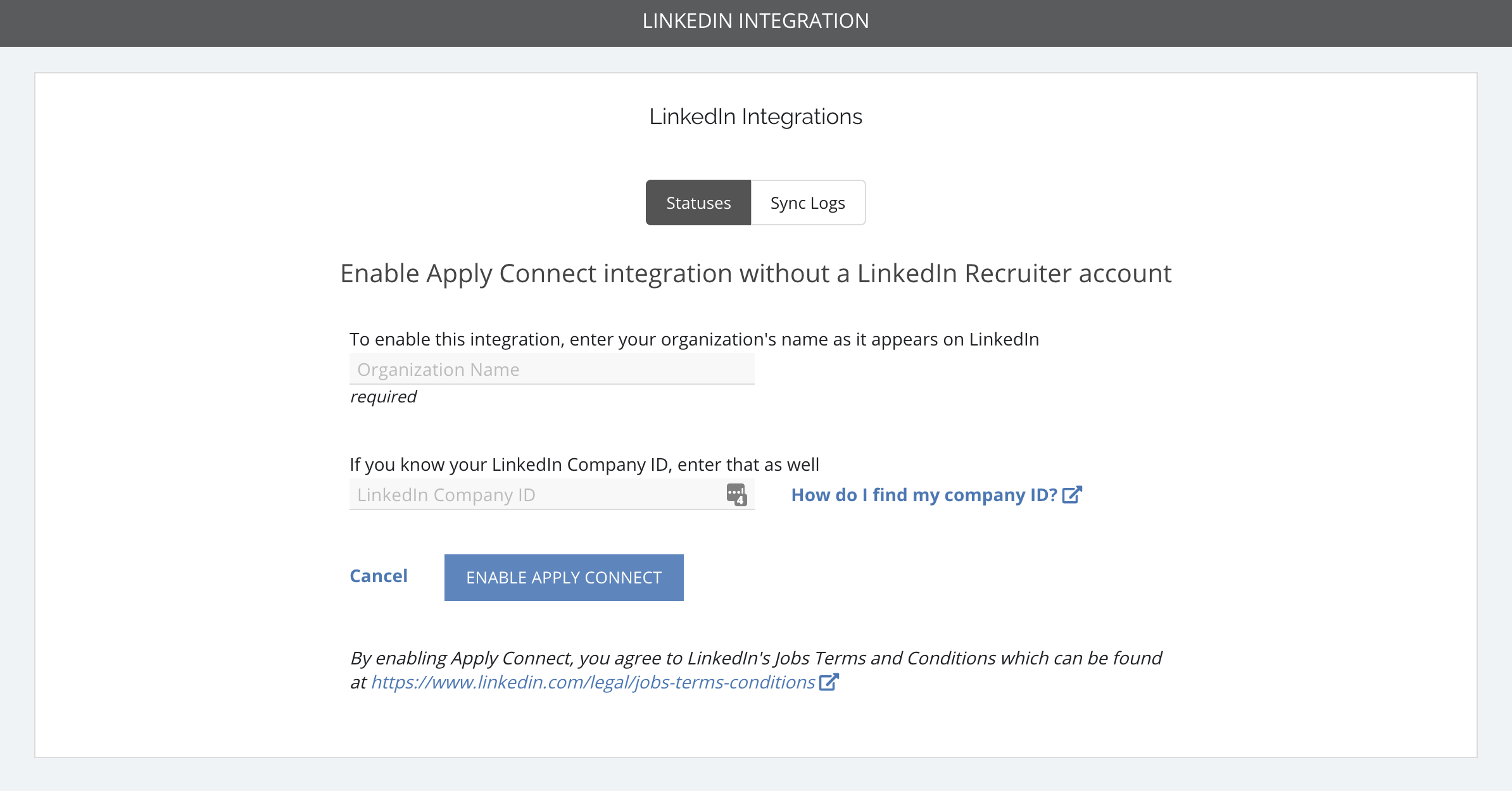Click the 'Enable Apply Connect integration' heading text
This screenshot has width=1512, height=791.
click(755, 274)
